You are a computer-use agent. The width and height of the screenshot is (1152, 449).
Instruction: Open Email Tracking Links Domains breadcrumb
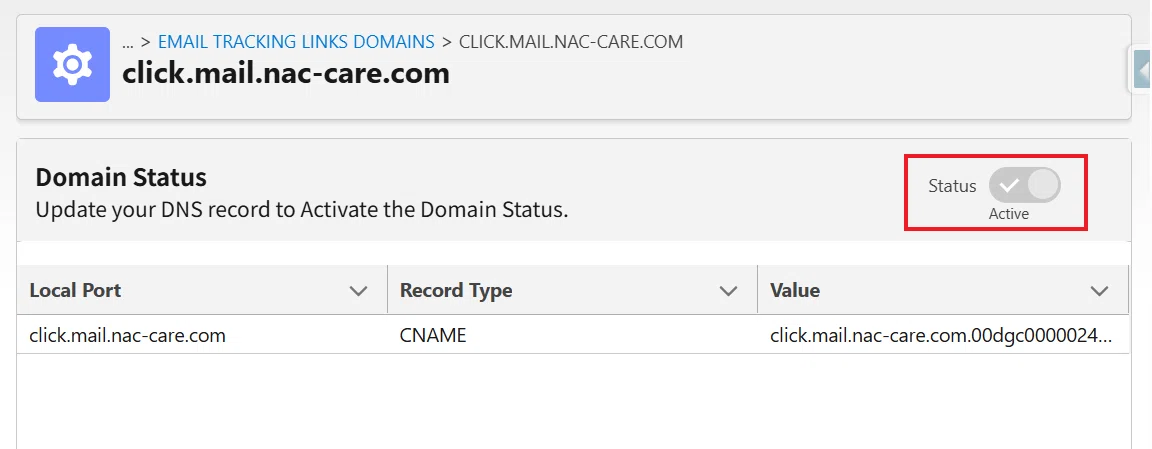pos(296,42)
